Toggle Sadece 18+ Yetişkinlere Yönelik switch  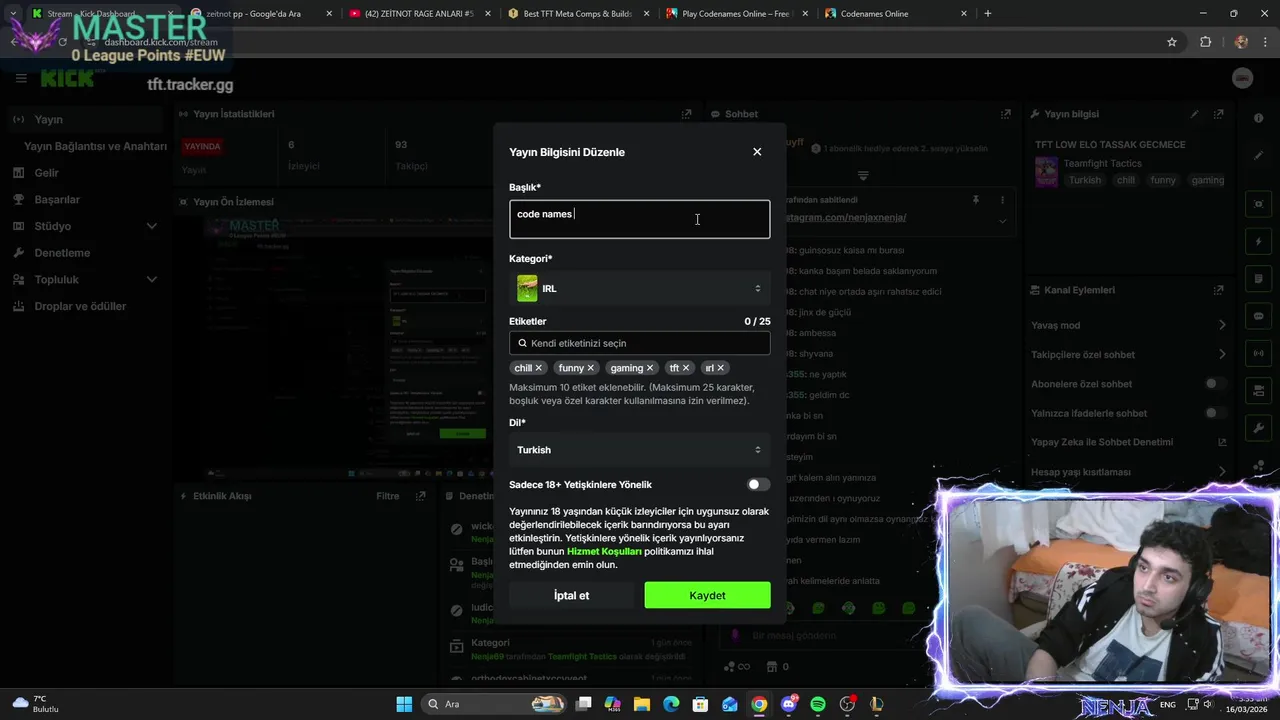point(758,485)
